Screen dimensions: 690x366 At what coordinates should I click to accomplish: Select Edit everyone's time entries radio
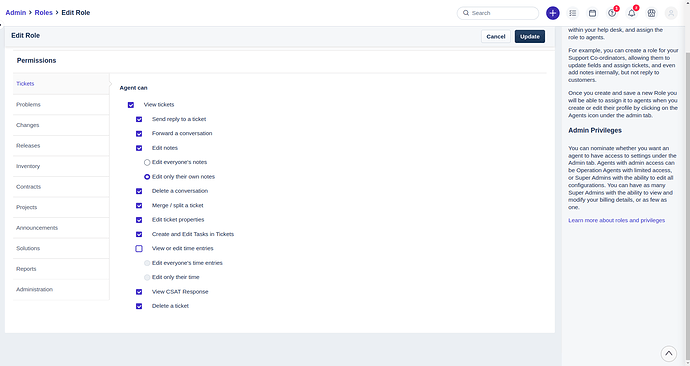(147, 263)
